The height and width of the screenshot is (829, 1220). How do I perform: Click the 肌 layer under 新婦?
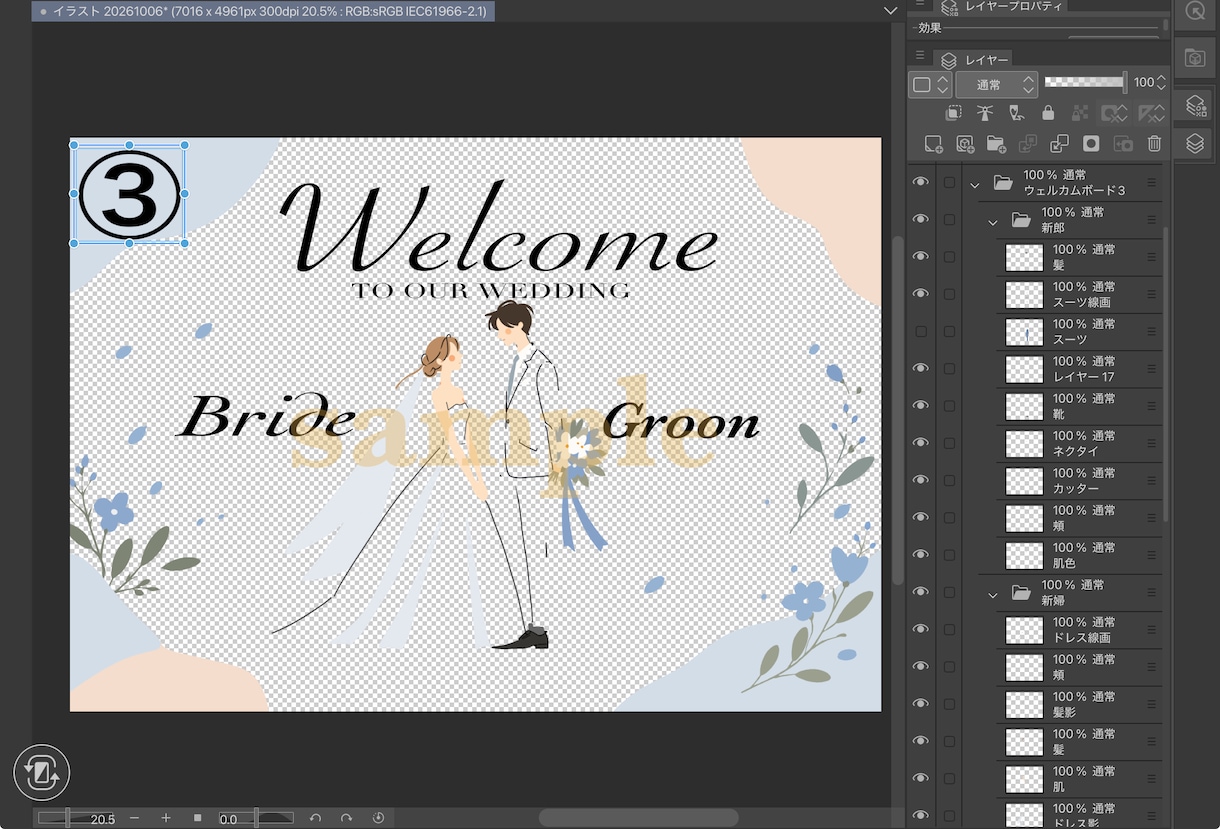click(x=1080, y=779)
